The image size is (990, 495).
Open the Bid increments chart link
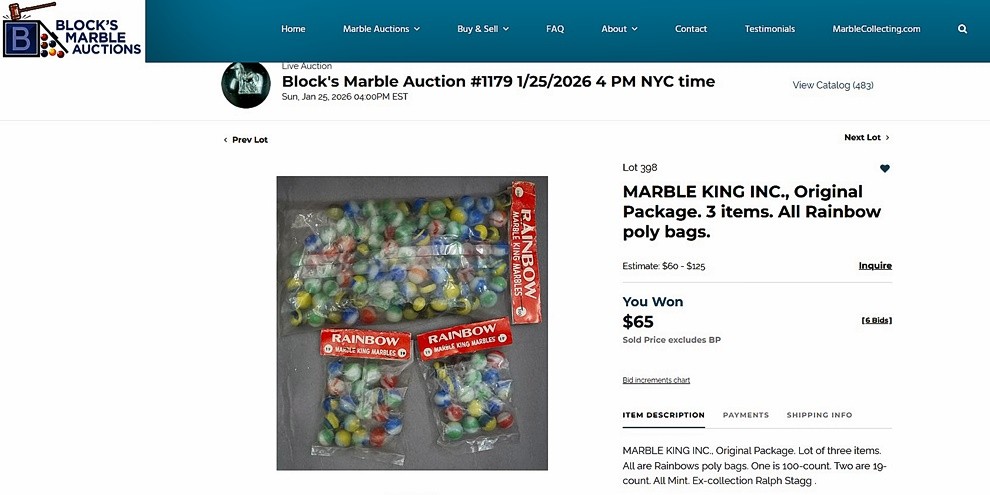click(x=656, y=380)
